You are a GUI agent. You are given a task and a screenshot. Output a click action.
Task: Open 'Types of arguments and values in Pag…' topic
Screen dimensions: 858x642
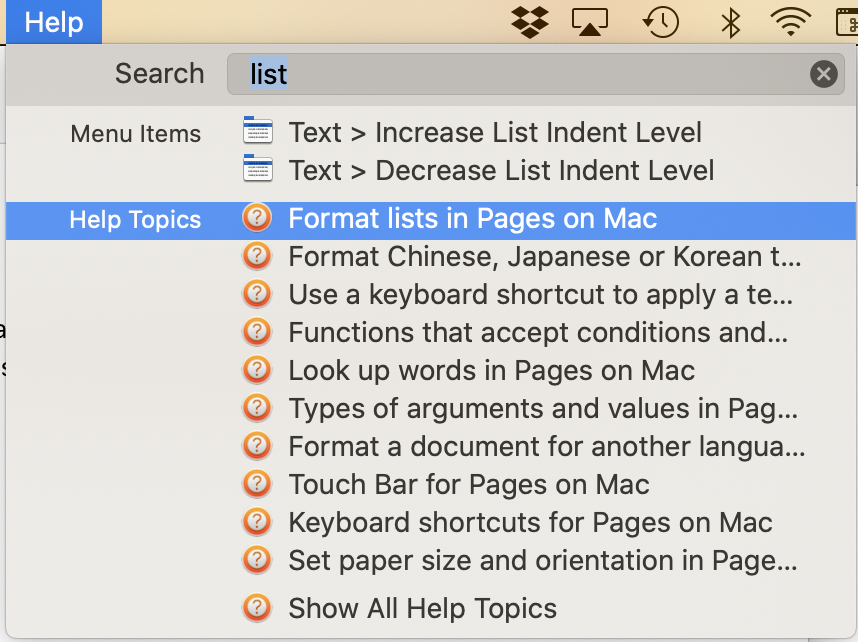pos(431,408)
